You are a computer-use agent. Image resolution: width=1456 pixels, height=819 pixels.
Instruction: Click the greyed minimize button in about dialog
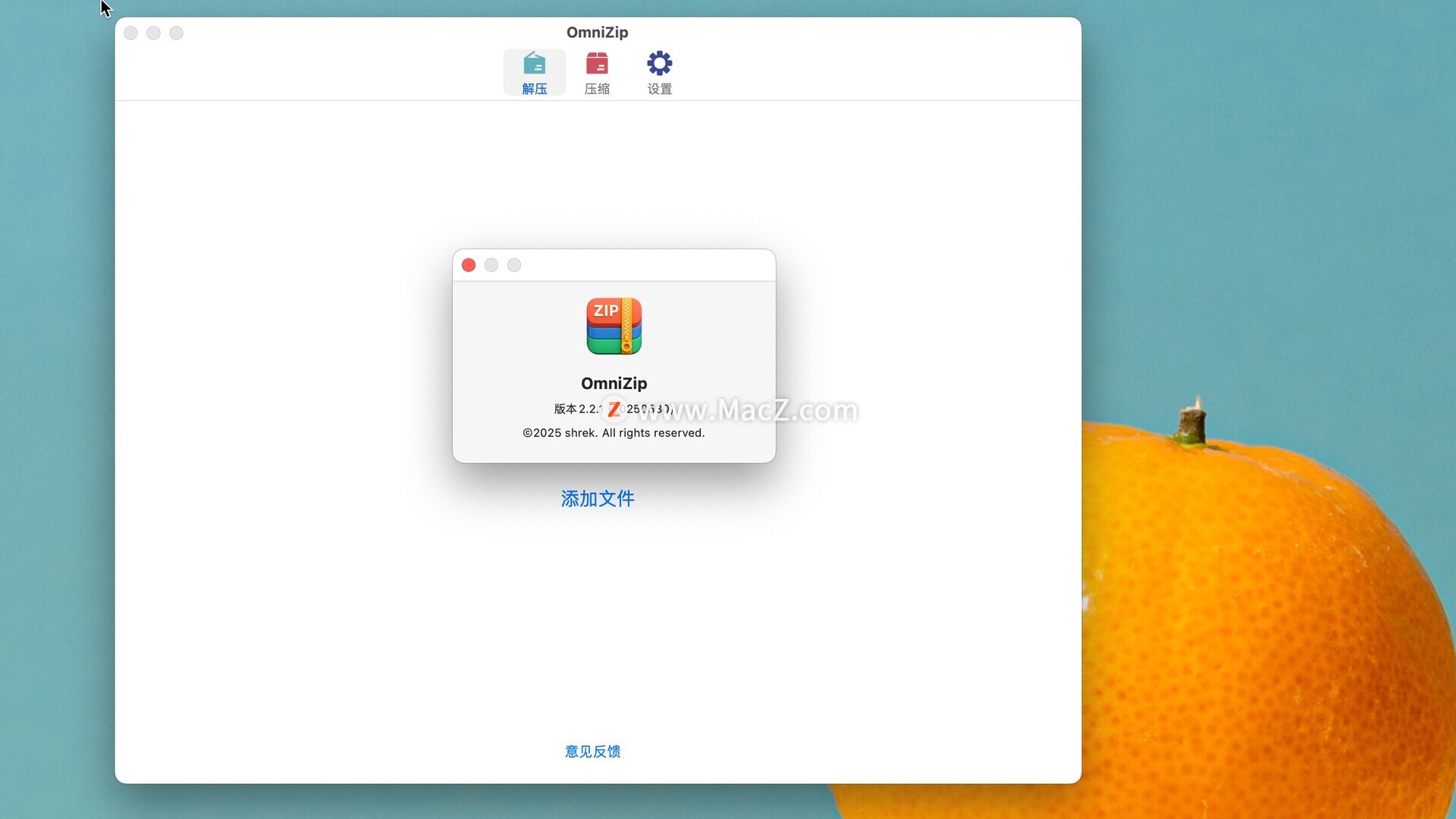[491, 265]
